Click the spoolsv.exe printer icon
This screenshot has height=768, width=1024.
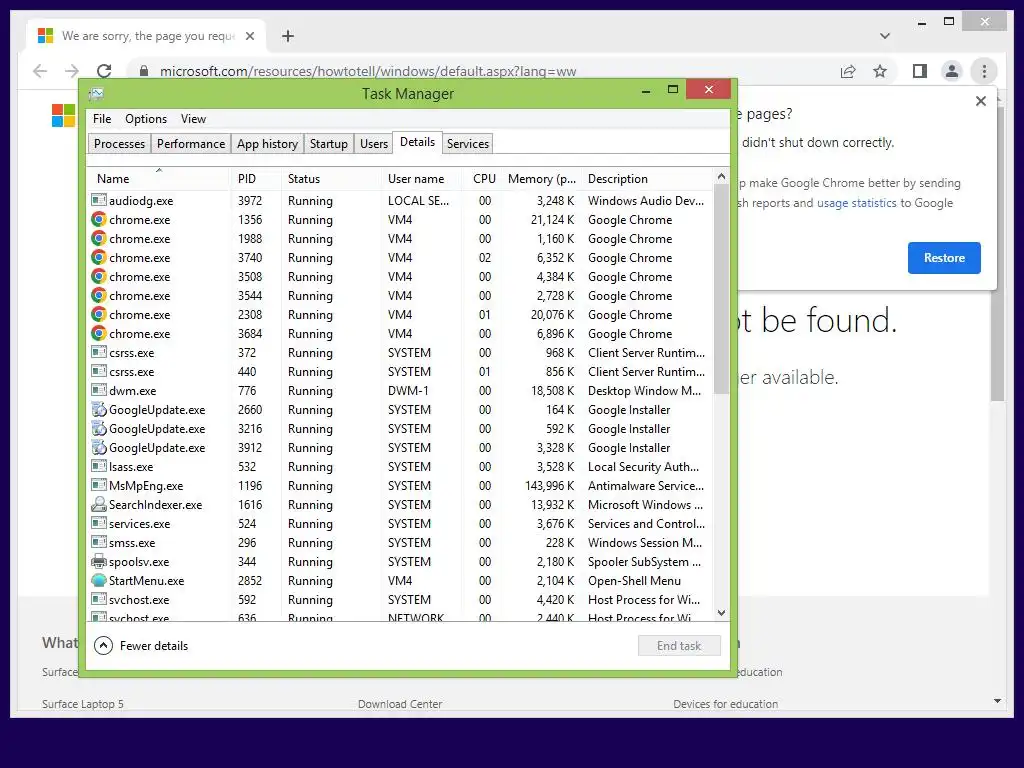pos(99,561)
